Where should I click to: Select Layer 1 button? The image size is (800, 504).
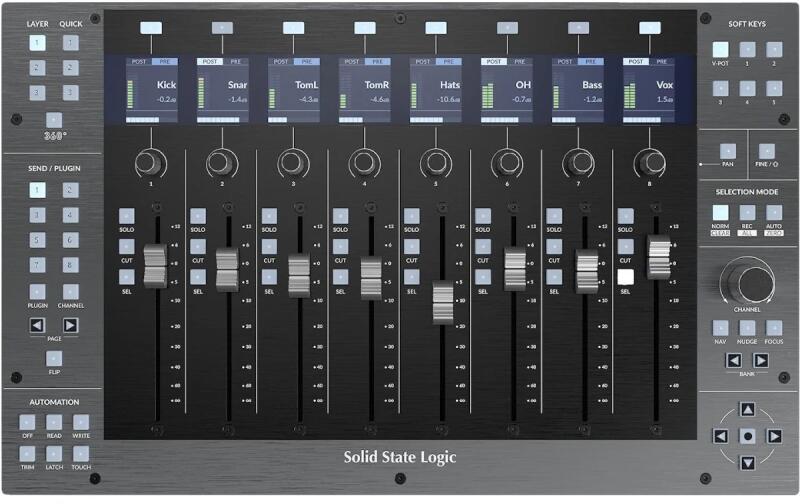(37, 43)
